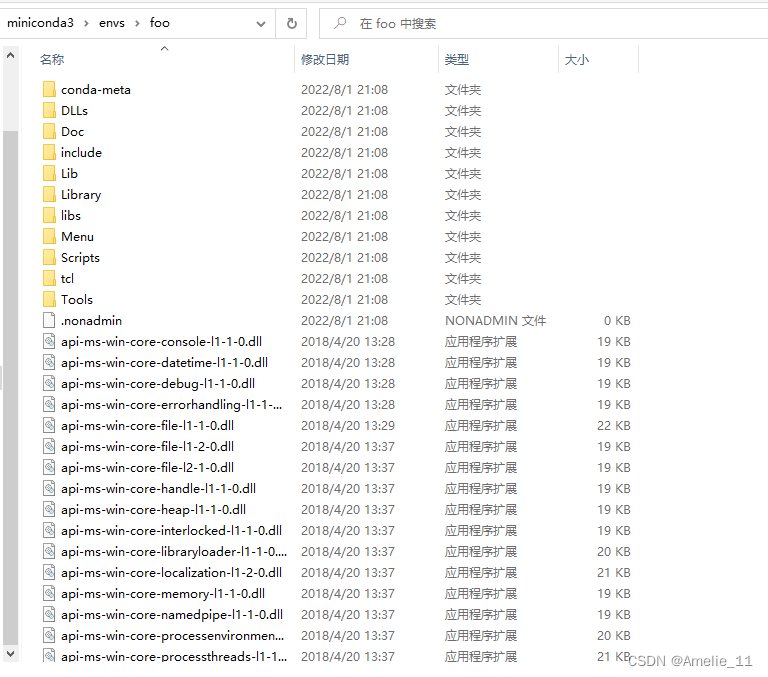Click the Scripts folder icon

click(x=49, y=258)
